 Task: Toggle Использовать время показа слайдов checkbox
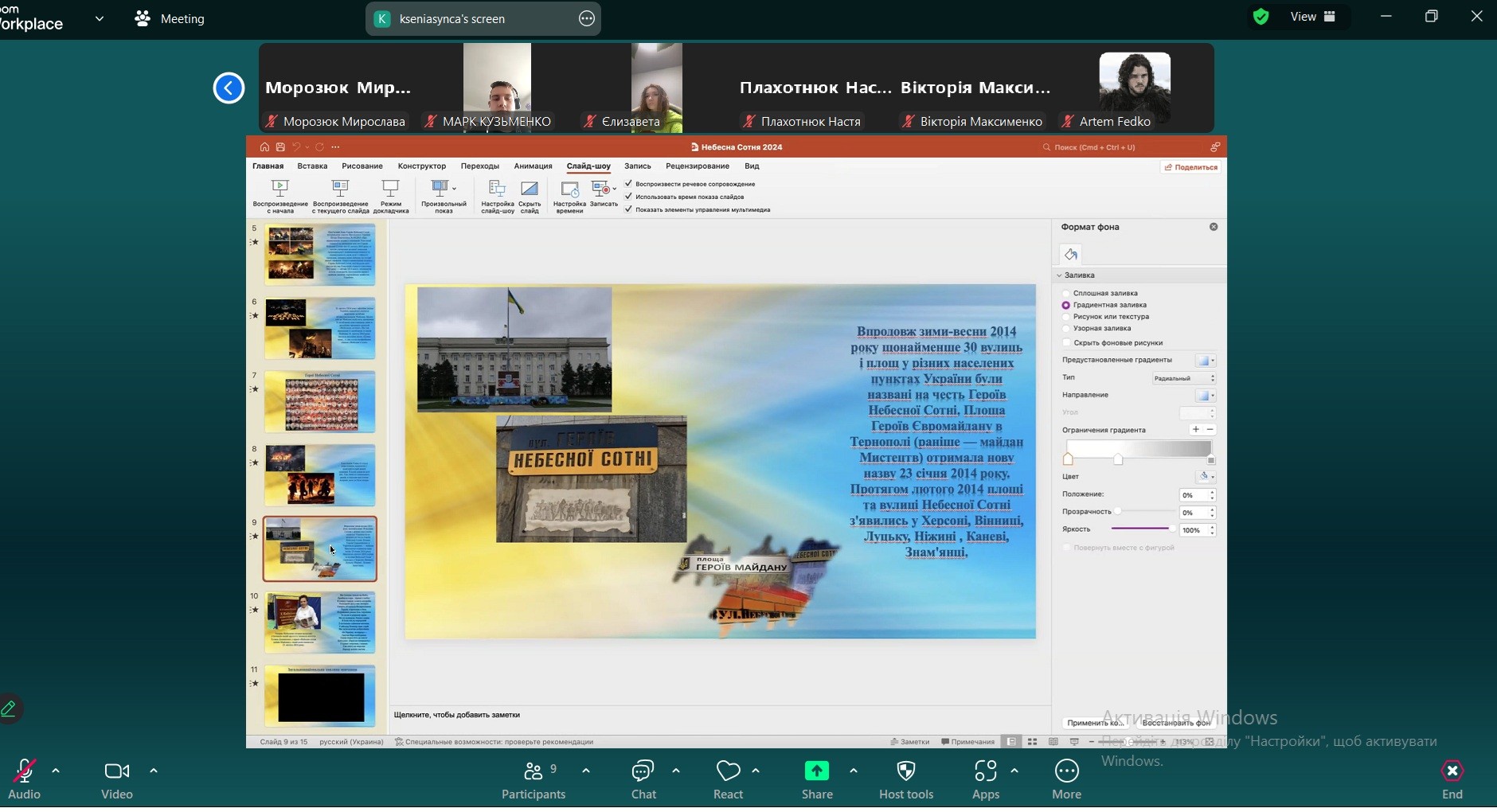pos(628,197)
